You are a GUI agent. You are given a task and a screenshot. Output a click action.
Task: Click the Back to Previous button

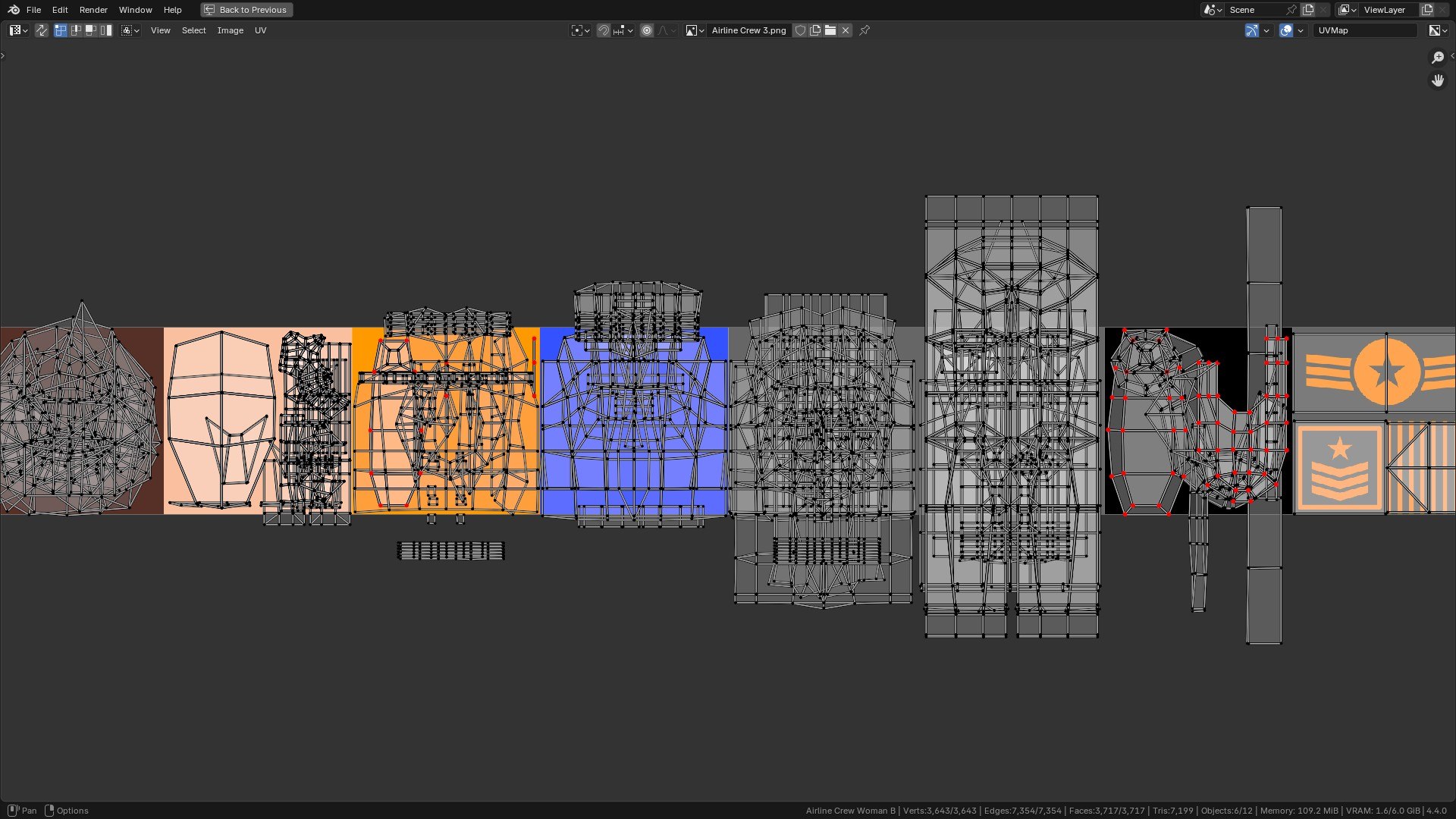tap(246, 10)
